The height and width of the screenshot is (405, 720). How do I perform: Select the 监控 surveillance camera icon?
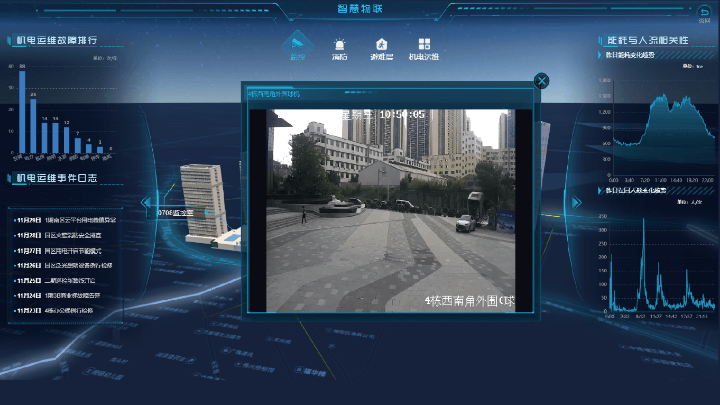[296, 46]
